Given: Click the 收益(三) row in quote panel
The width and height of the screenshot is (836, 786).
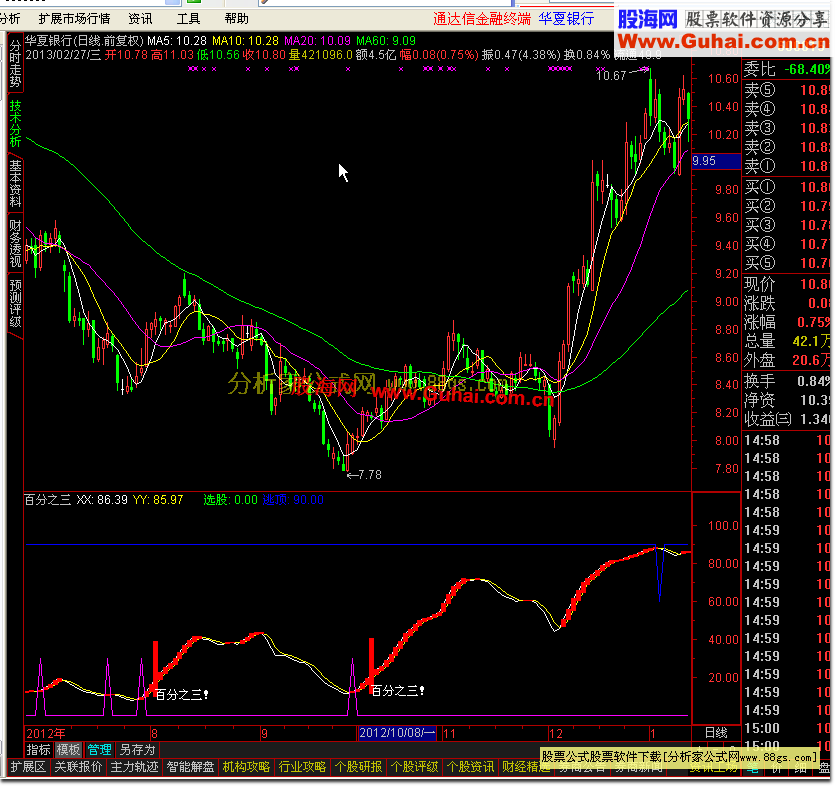Looking at the screenshot, I should point(786,420).
